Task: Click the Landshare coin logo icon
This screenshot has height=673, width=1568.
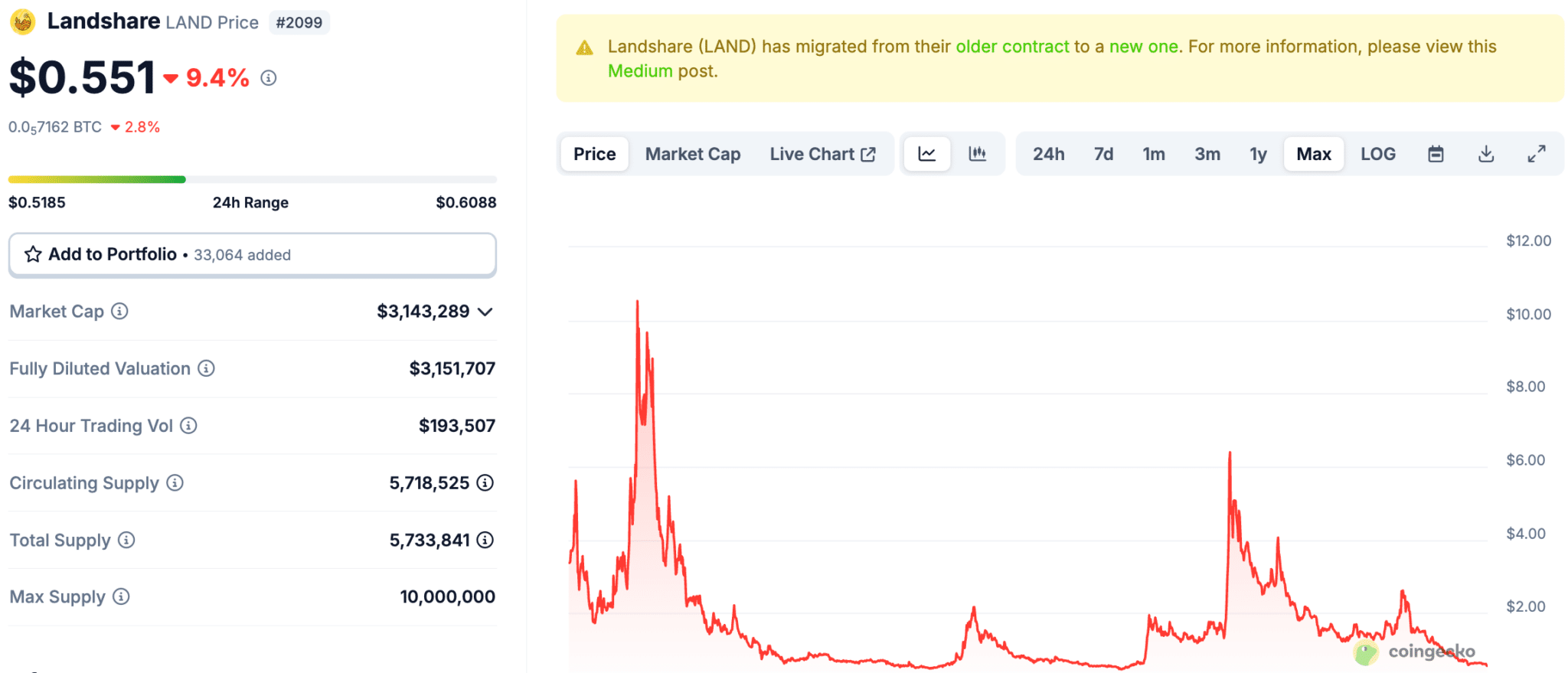Action: [x=23, y=21]
